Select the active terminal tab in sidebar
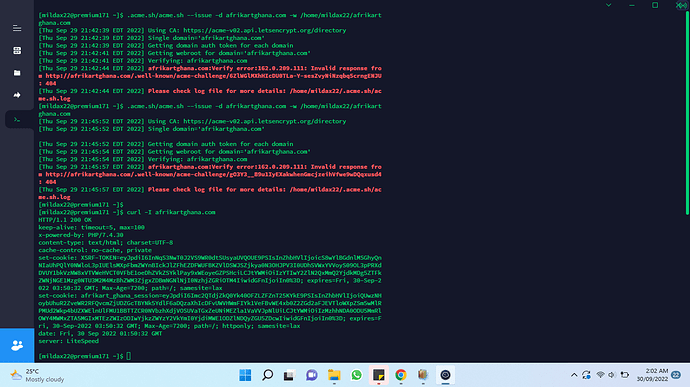Screen dimensions: 690x387 point(17,119)
